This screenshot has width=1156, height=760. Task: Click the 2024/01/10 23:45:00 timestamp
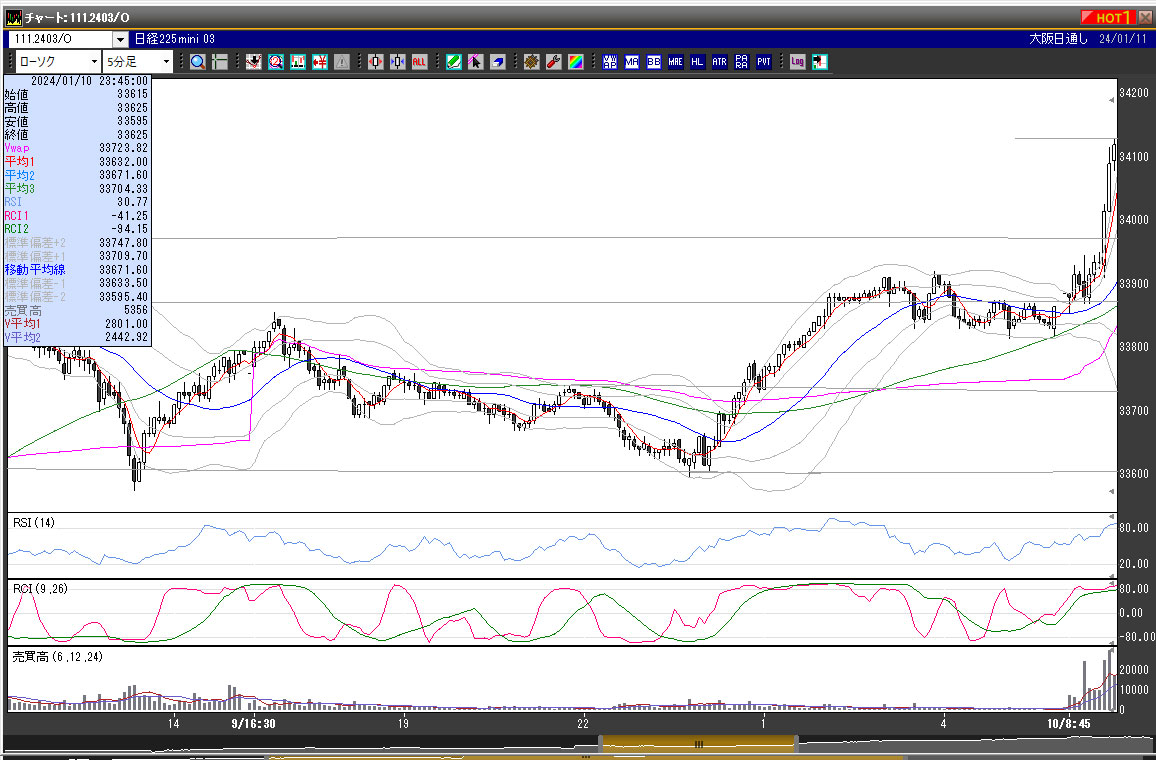click(x=89, y=81)
